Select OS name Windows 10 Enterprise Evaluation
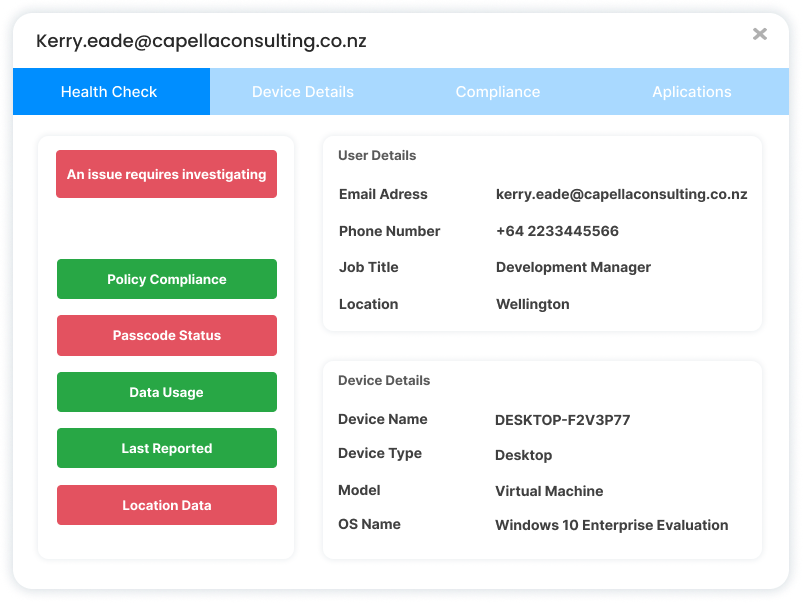Image resolution: width=805 pixels, height=610 pixels. coord(611,525)
